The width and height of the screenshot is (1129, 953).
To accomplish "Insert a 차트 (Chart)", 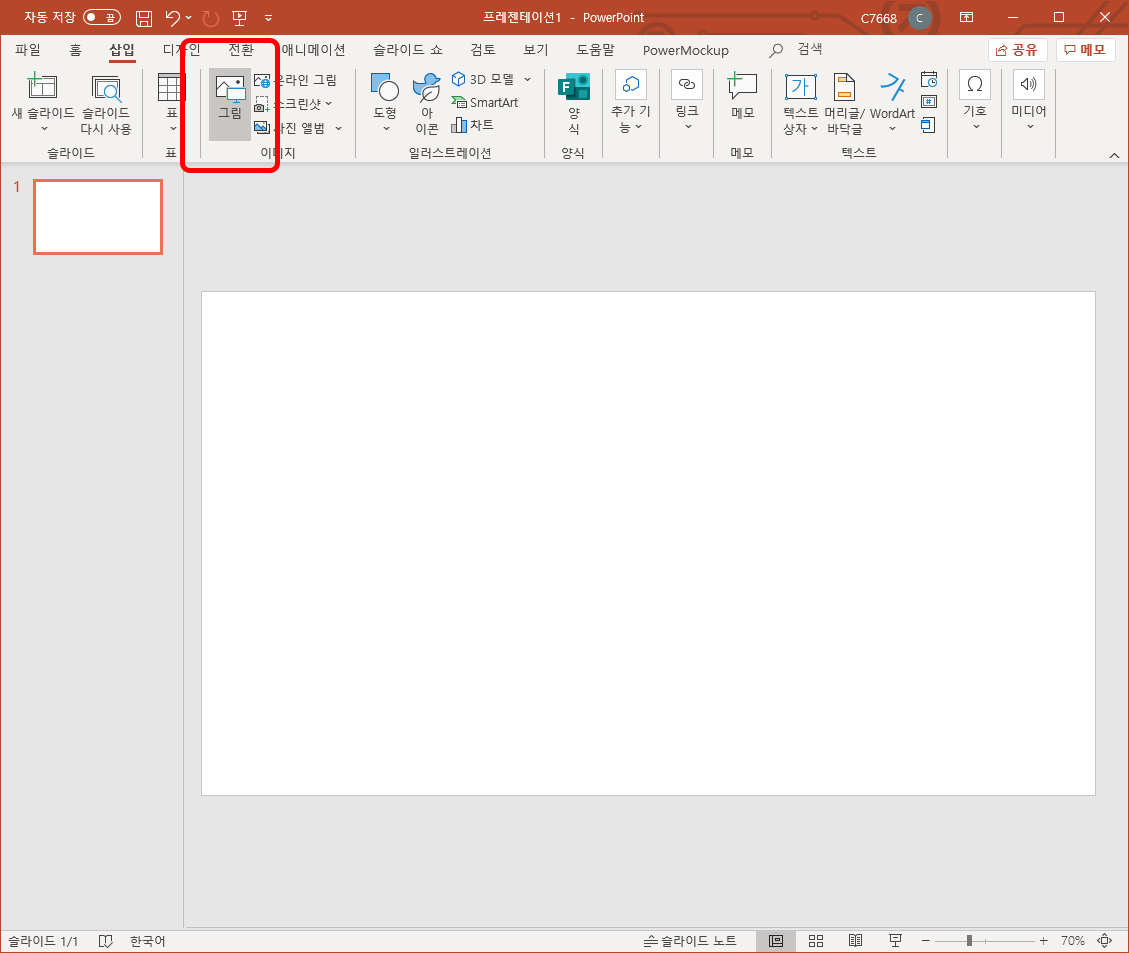I will 472,125.
